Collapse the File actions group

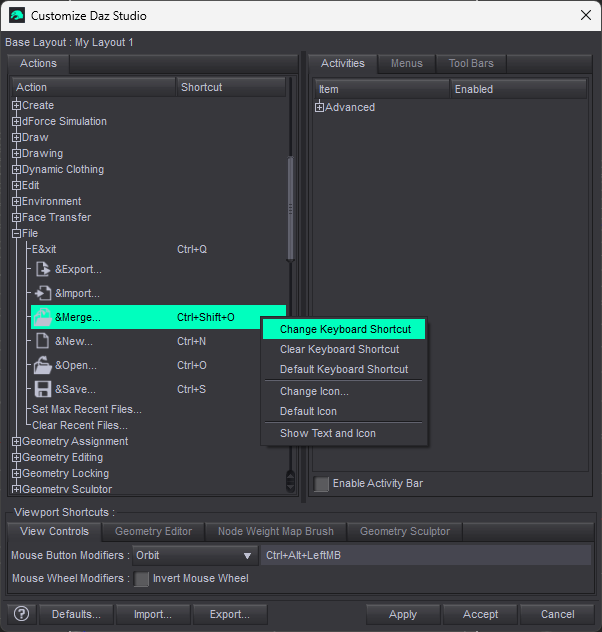16,233
